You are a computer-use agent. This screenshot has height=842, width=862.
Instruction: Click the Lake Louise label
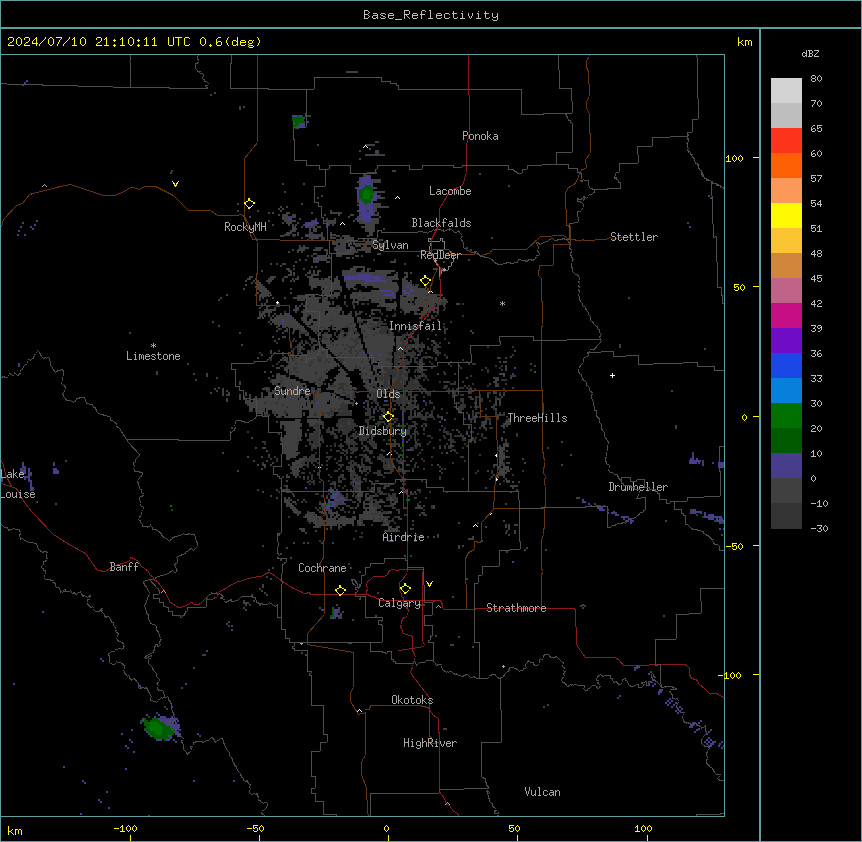(18, 484)
